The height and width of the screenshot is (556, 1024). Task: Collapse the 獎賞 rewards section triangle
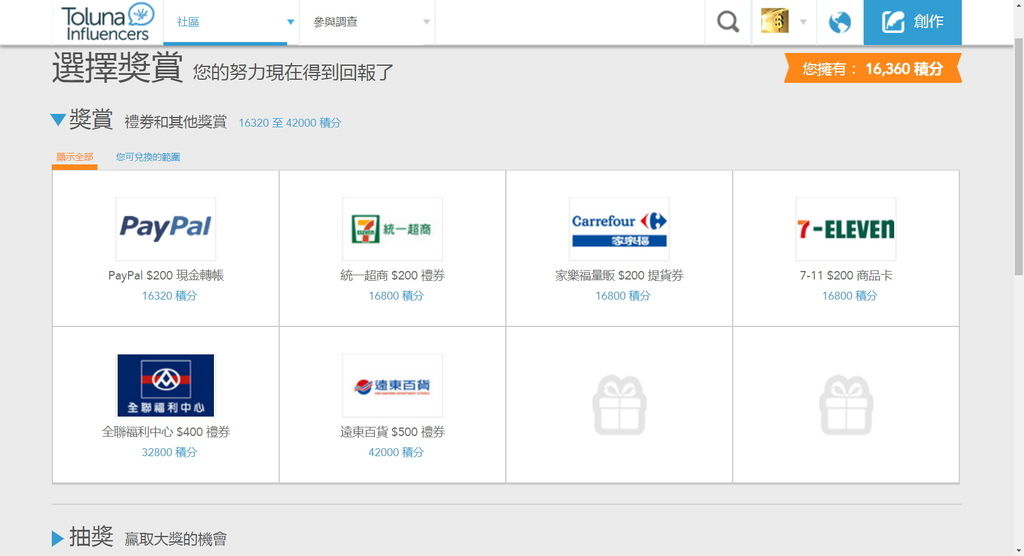point(57,120)
